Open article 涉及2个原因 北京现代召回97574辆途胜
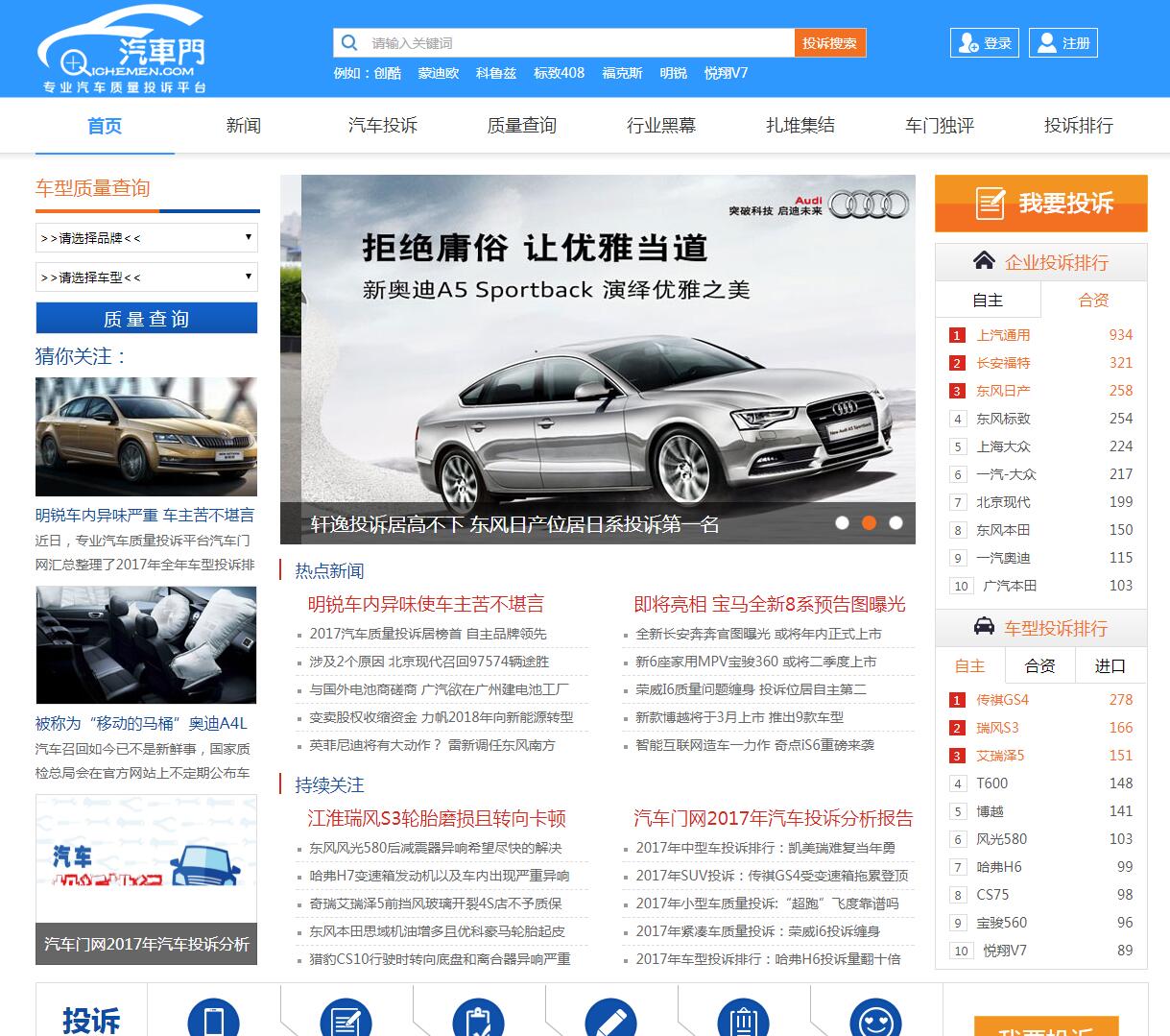Image resolution: width=1170 pixels, height=1036 pixels. tap(429, 662)
